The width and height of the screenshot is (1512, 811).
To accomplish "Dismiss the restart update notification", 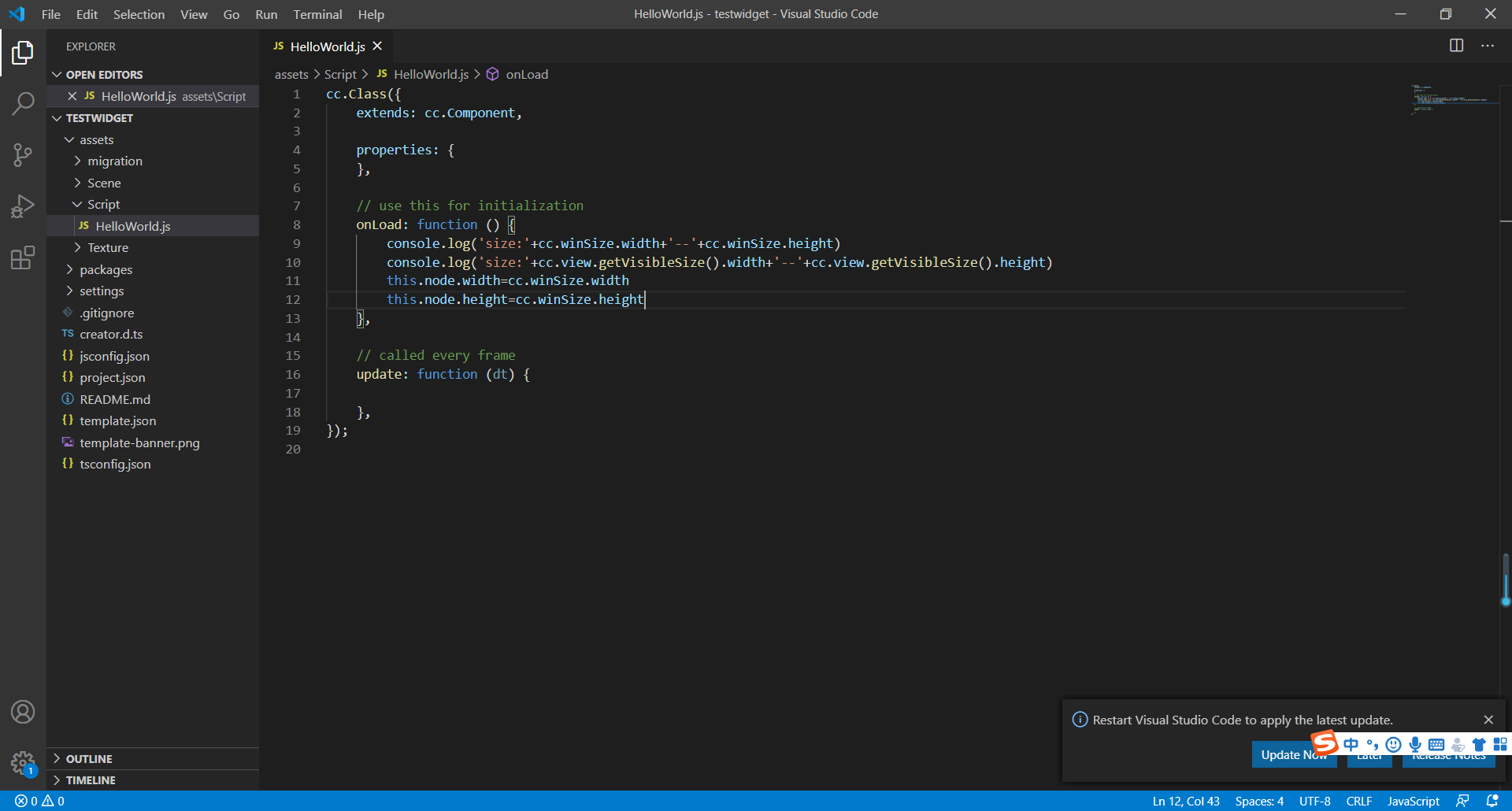I will 1488,720.
